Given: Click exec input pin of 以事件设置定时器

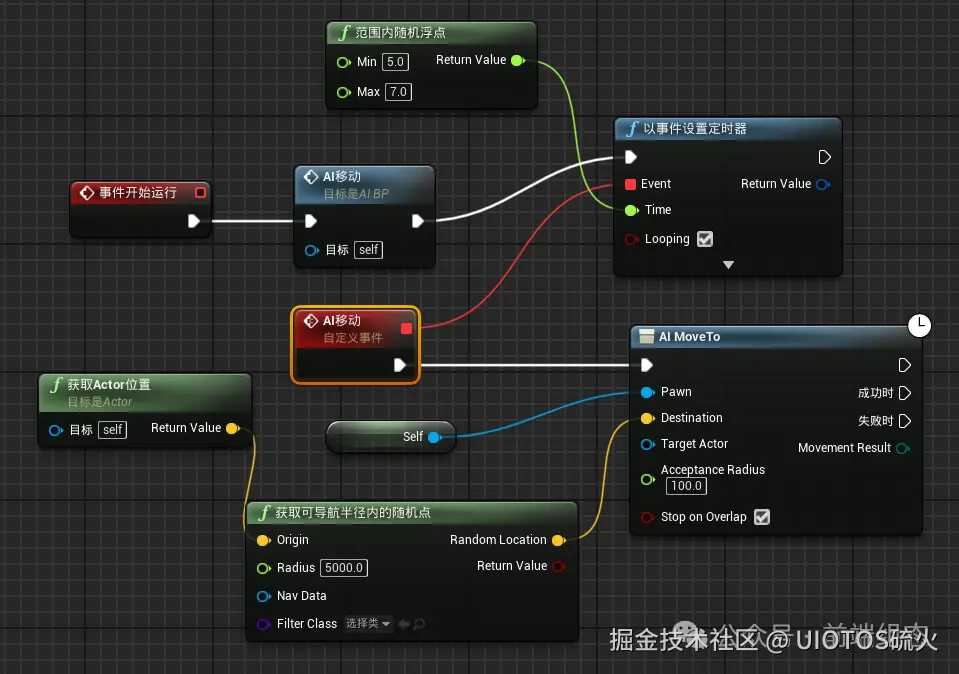Looking at the screenshot, I should pos(631,157).
